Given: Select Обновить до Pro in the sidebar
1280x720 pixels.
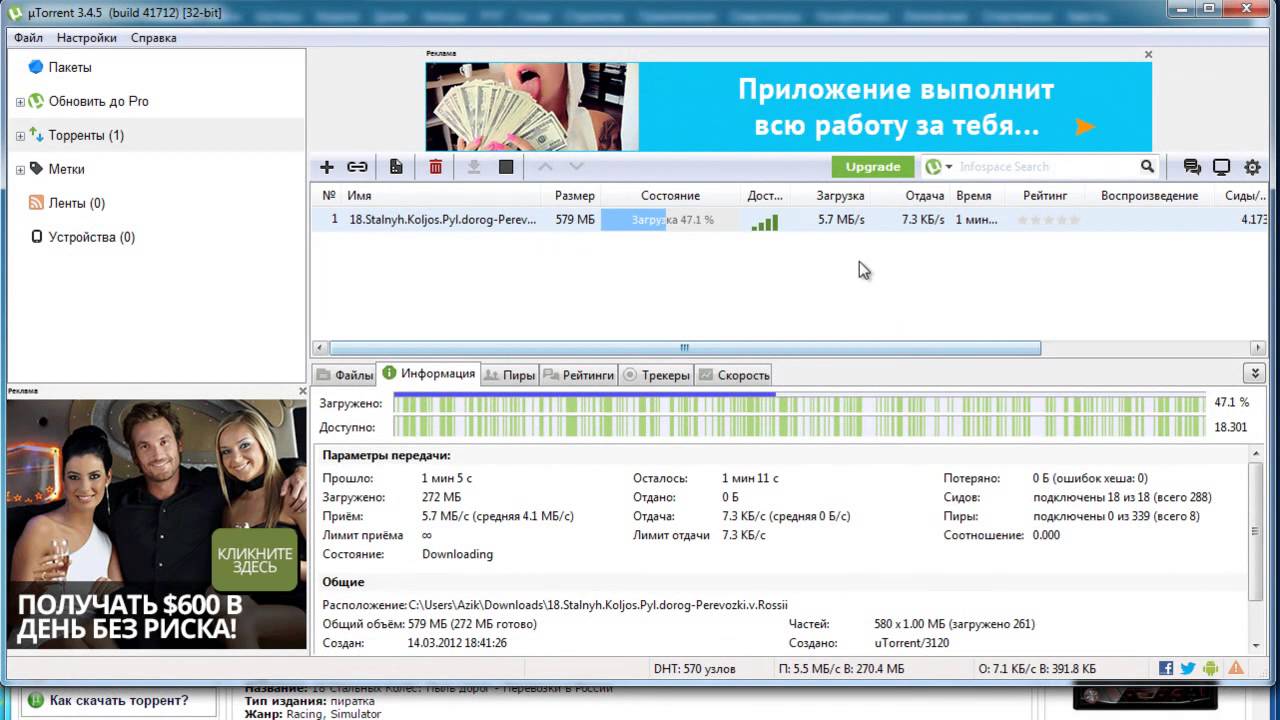Looking at the screenshot, I should 98,101.
